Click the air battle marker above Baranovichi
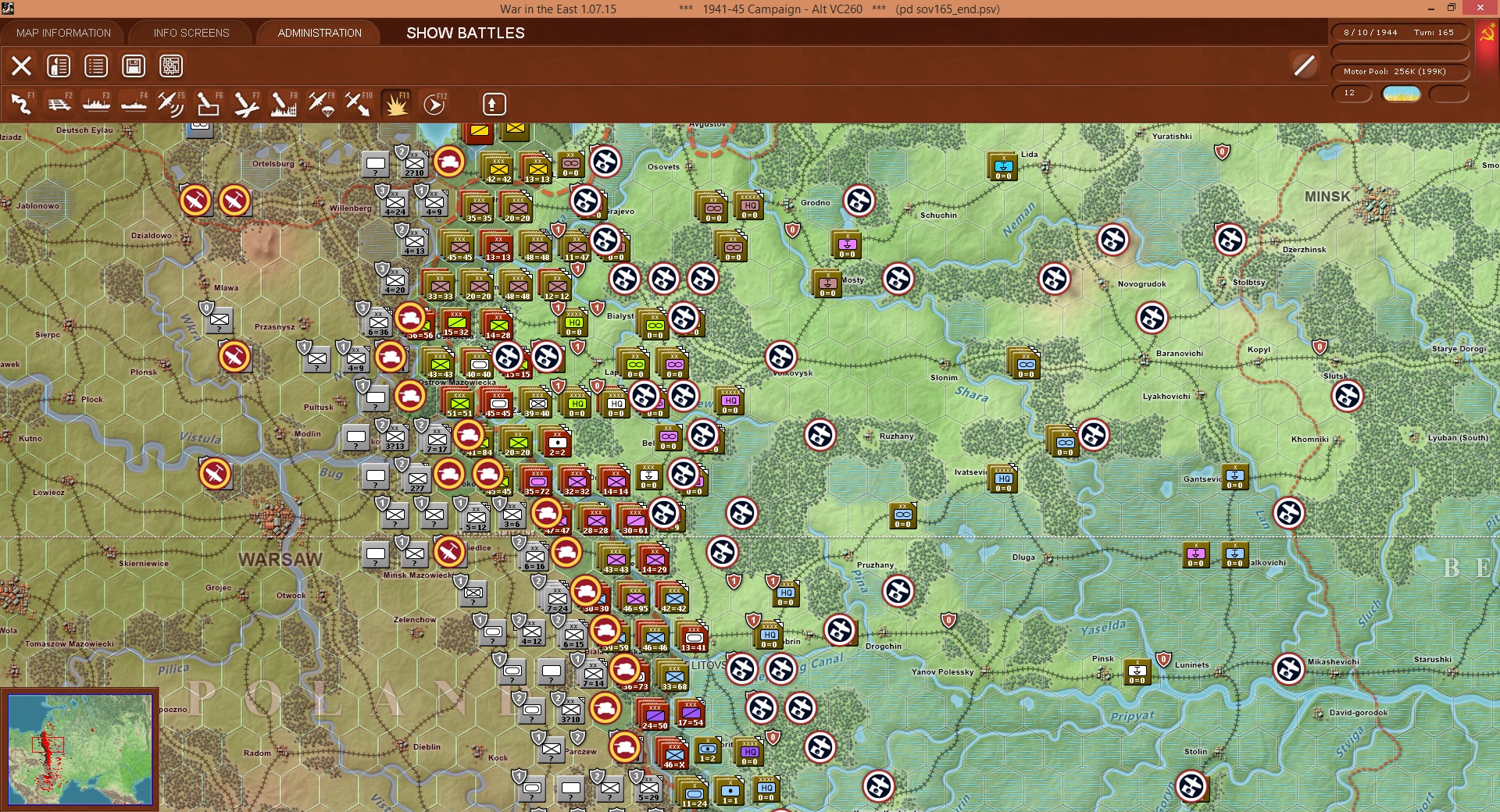The width and height of the screenshot is (1500, 812). (x=1152, y=318)
